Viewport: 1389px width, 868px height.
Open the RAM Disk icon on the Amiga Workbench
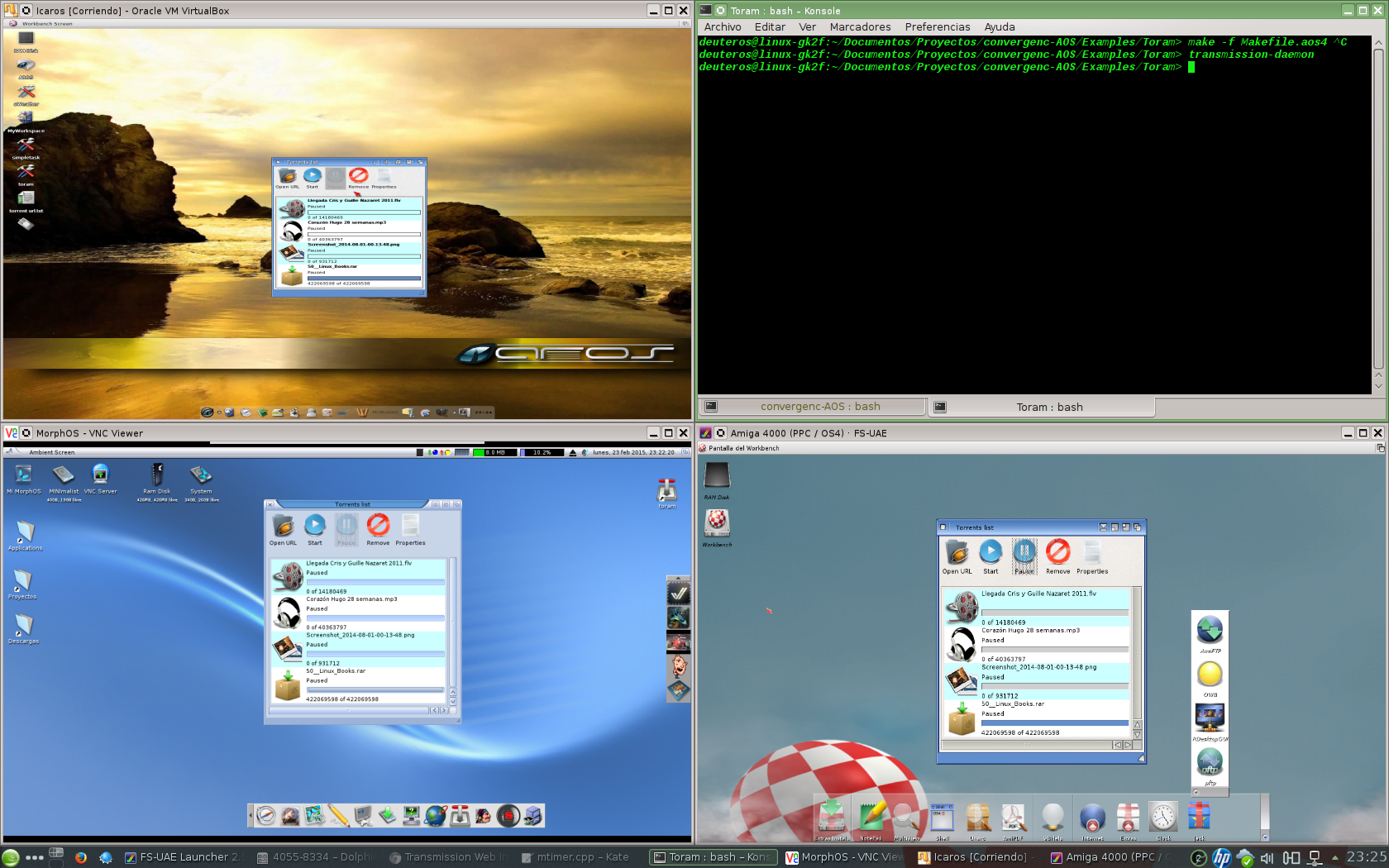pyautogui.click(x=717, y=481)
